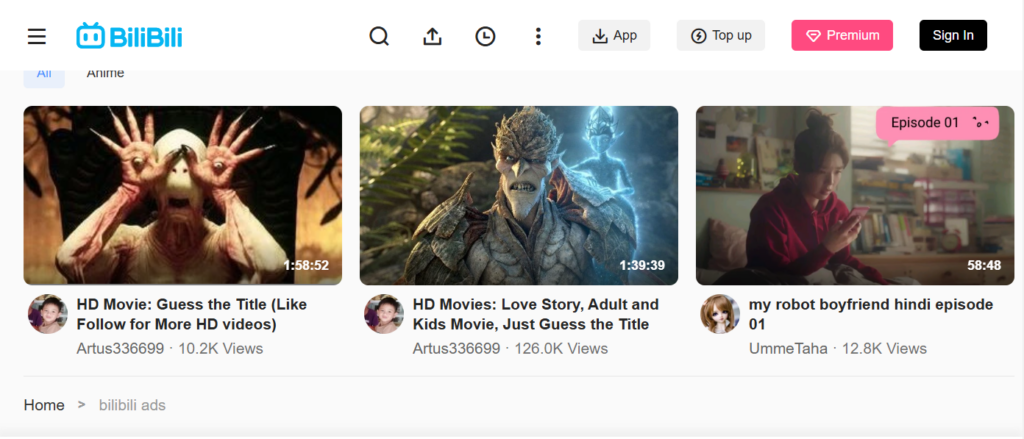The height and width of the screenshot is (439, 1024).
Task: Open the three-dot more options menu
Action: click(538, 36)
